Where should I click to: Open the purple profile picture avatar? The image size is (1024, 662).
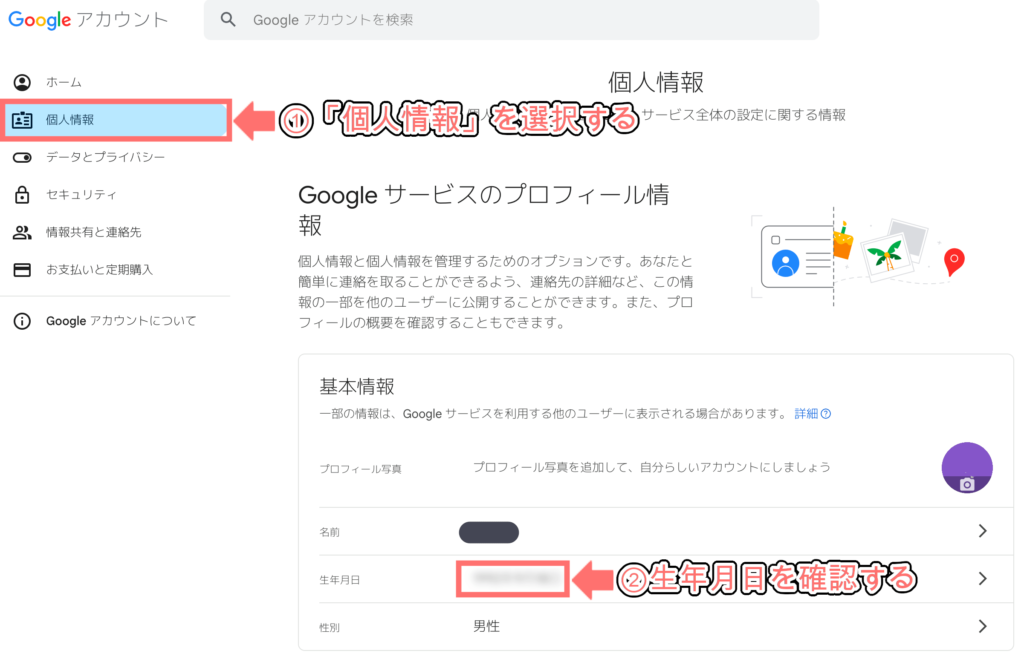(x=967, y=467)
